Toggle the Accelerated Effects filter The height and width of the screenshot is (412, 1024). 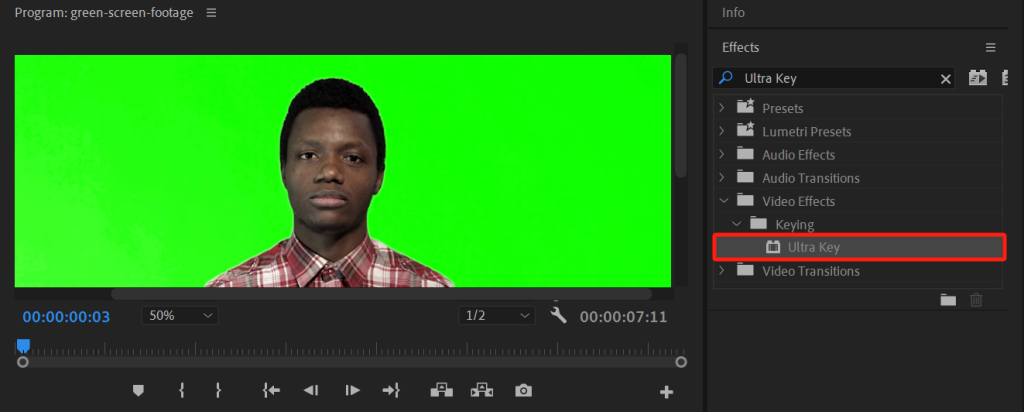(x=978, y=78)
